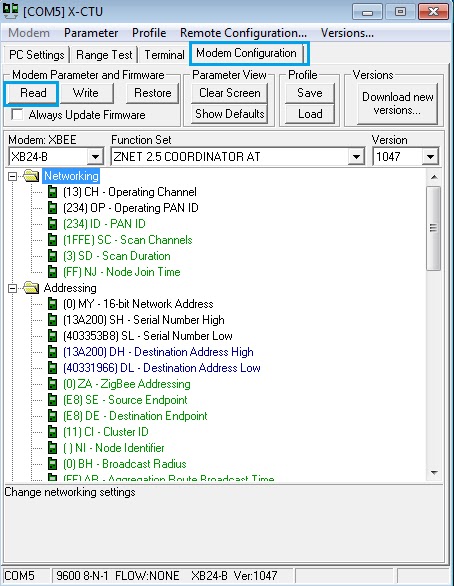Click the icon beside SC Scan Channels

[53, 240]
